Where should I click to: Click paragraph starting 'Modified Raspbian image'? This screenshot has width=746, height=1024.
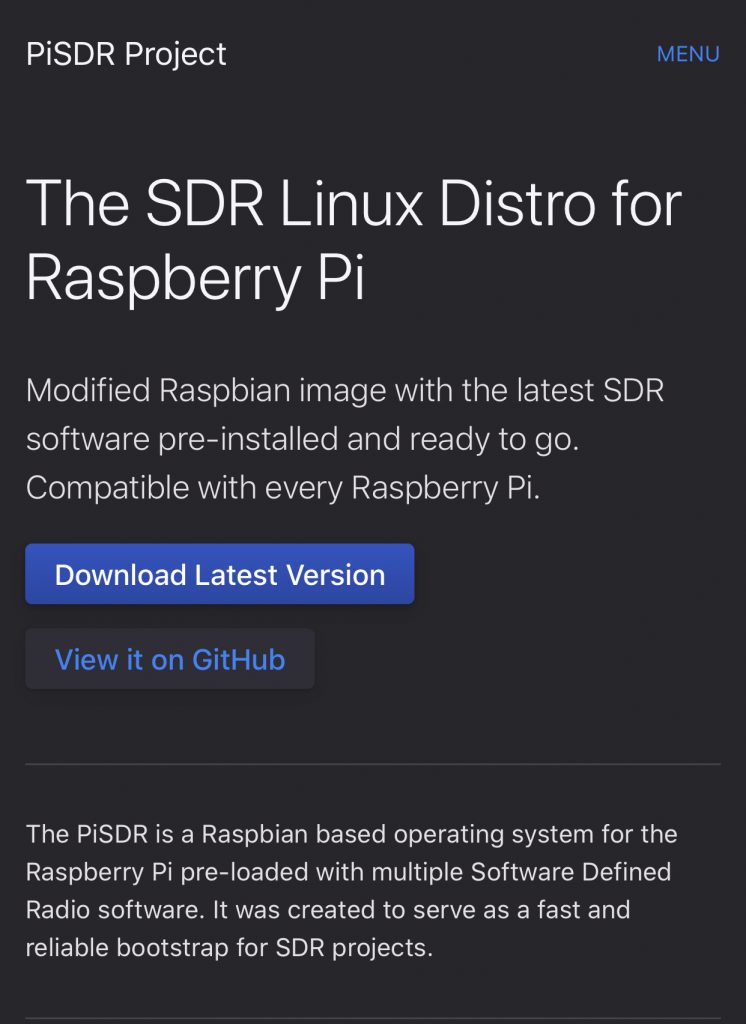[345, 439]
